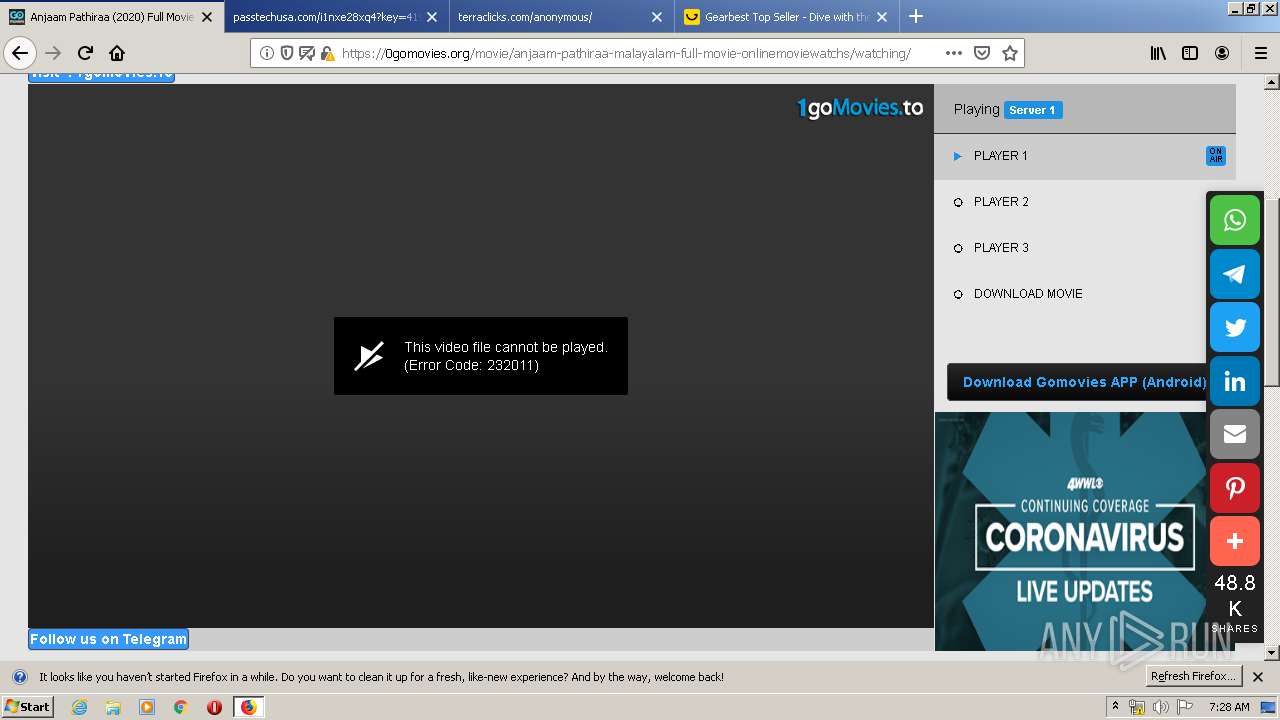Click the forward navigation arrow

click(x=54, y=53)
